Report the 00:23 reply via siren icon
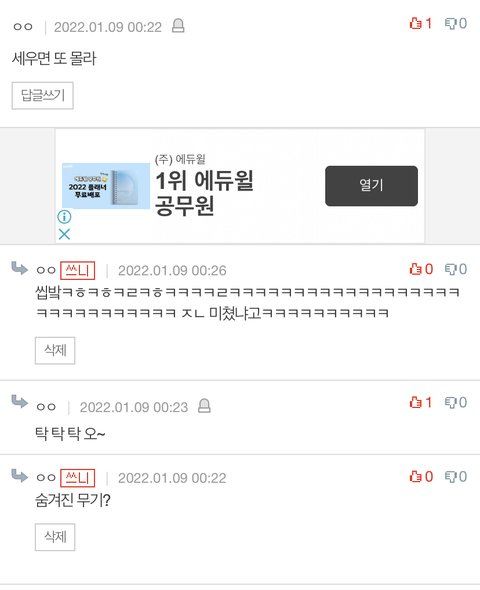Screen dimensions: 480x590 point(204,406)
